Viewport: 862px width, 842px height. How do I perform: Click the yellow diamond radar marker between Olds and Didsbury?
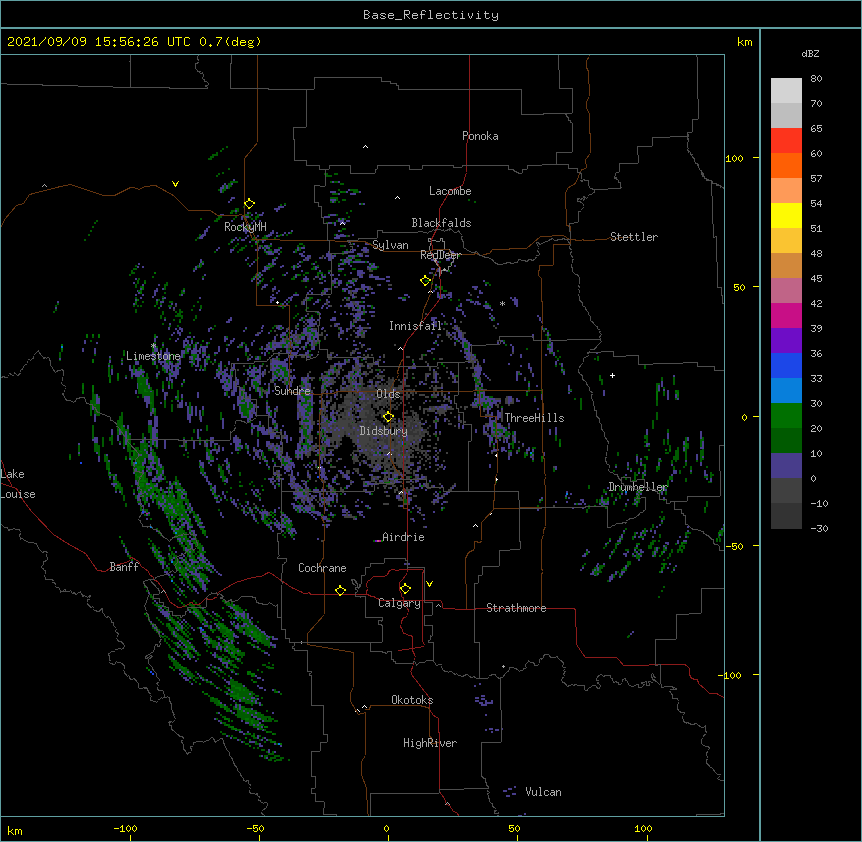388,417
